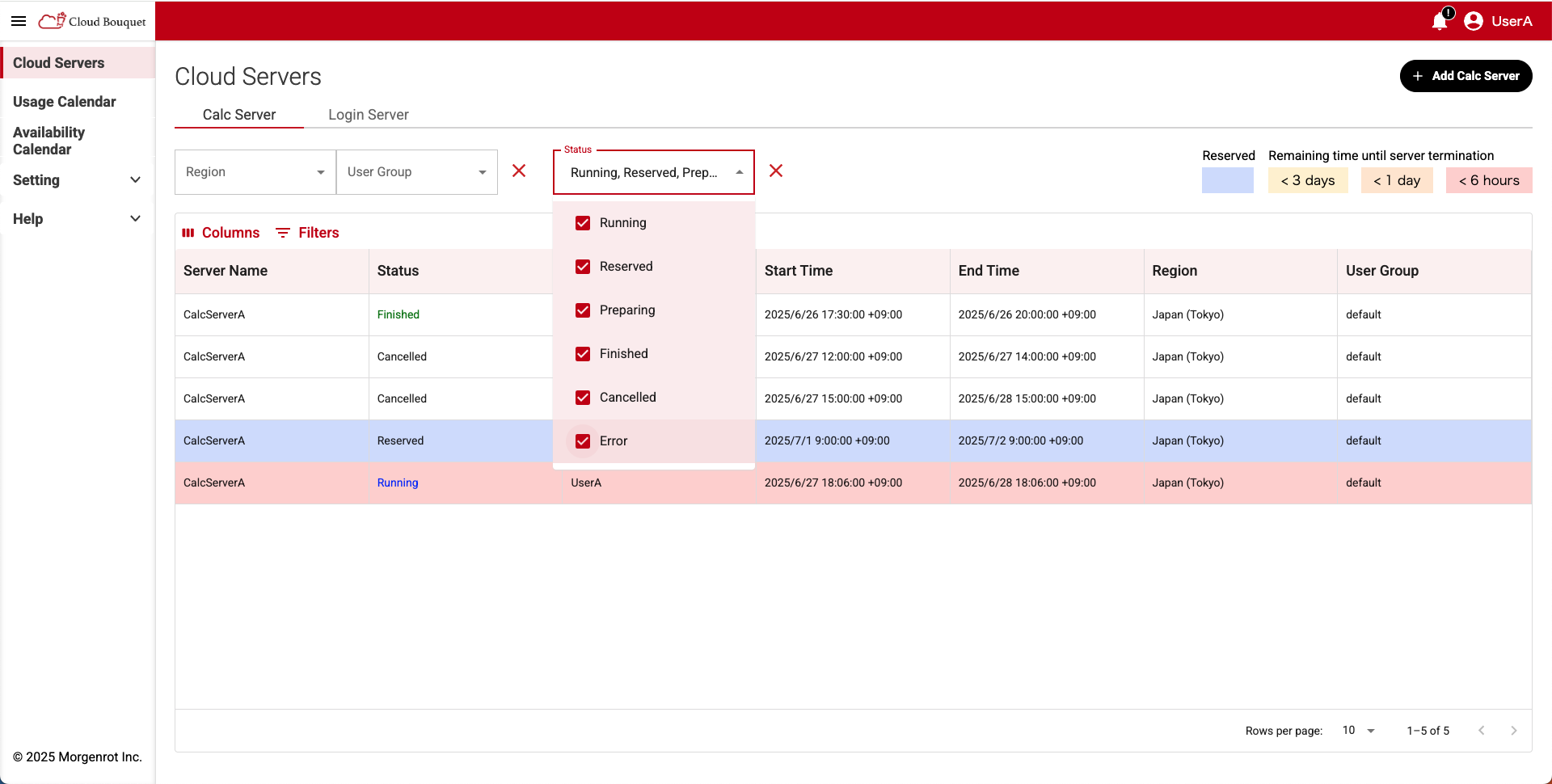1552x784 pixels.
Task: Clear the Region and User Group filters
Action: tap(518, 171)
